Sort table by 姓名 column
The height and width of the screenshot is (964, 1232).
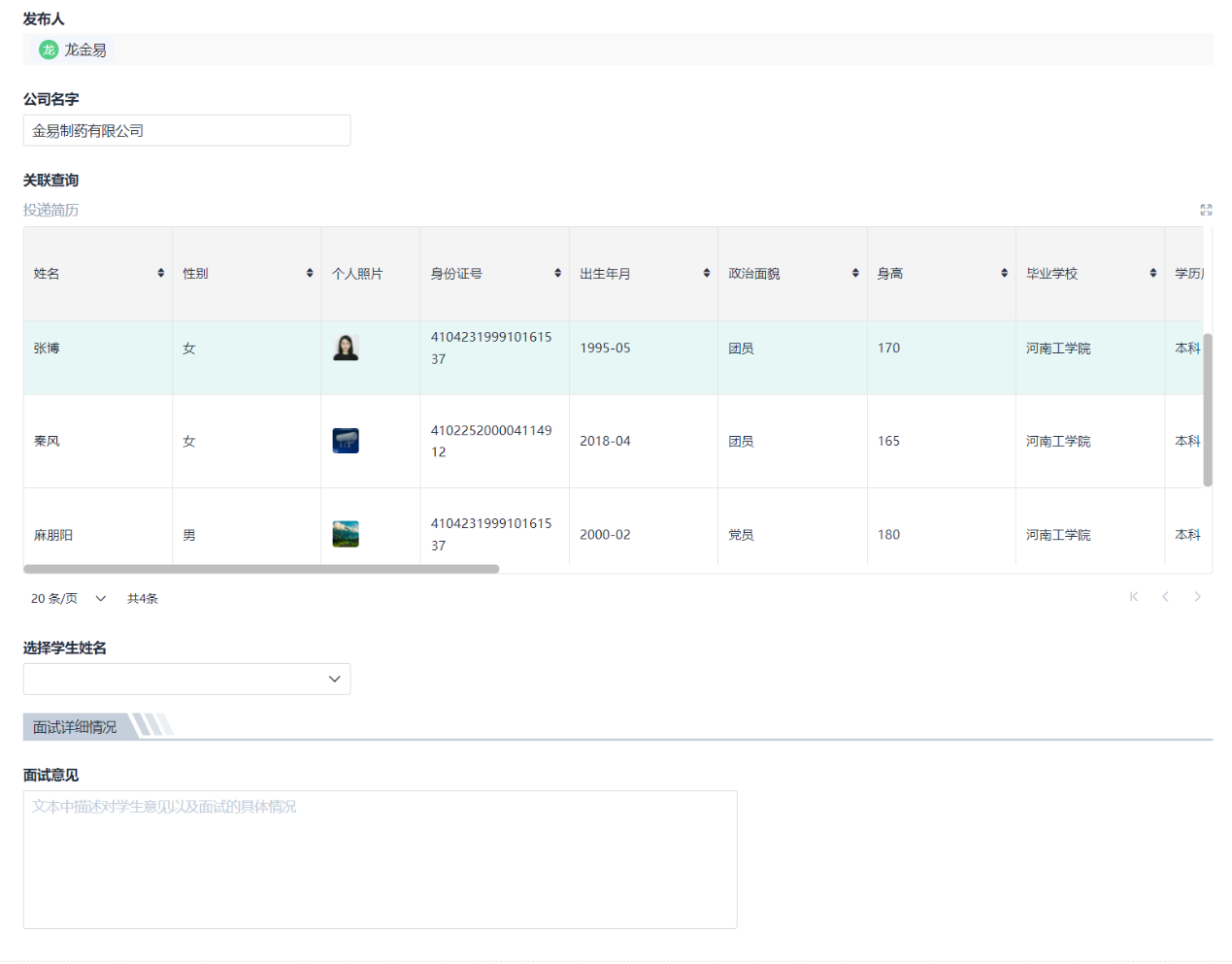160,274
